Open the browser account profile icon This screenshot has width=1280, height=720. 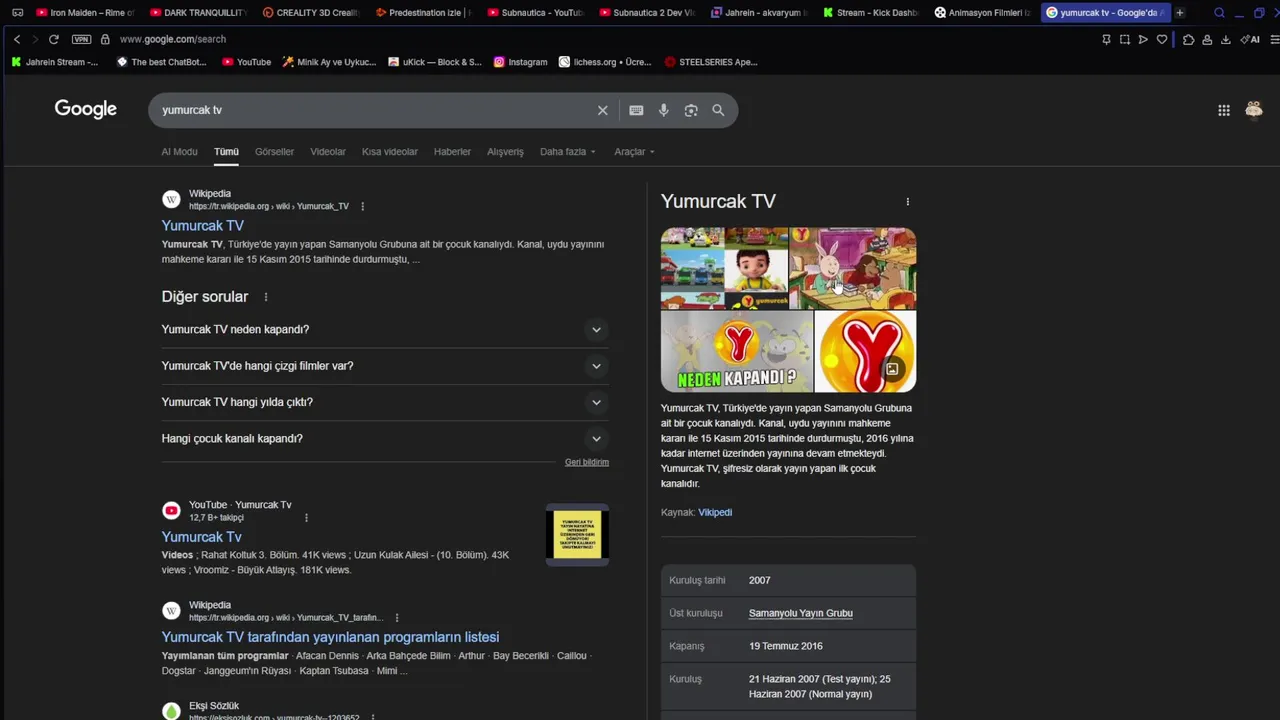coord(1207,39)
